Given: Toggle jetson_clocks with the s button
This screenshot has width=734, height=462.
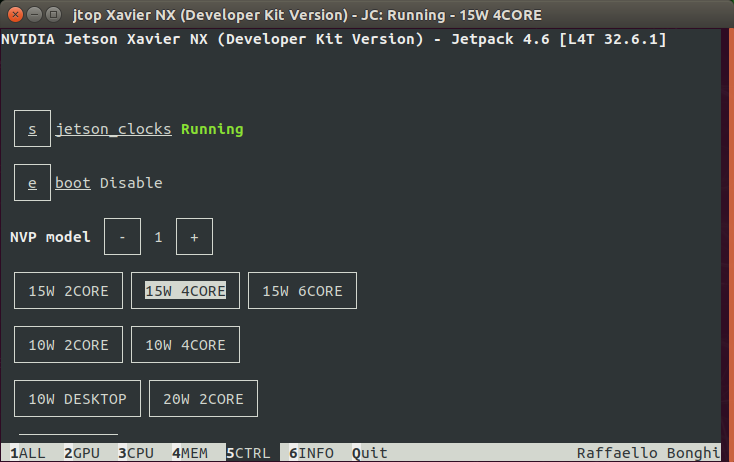Looking at the screenshot, I should (32, 129).
